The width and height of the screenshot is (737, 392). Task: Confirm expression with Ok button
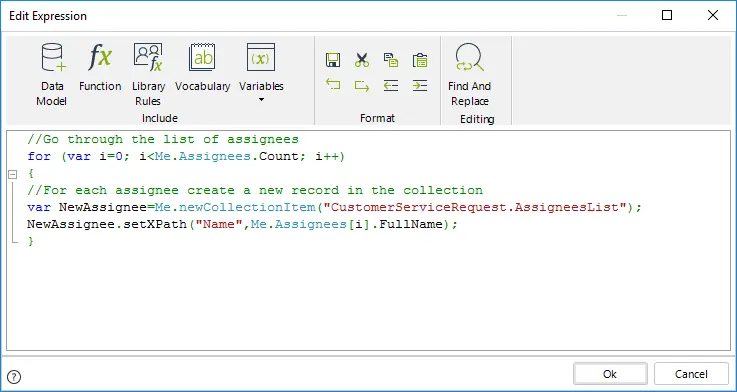coord(610,374)
